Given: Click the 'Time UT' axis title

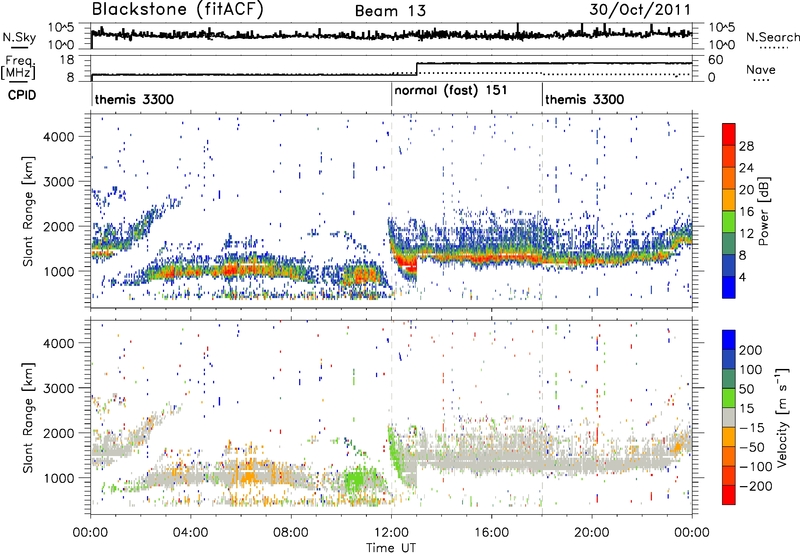Looking at the screenshot, I should 391,547.
